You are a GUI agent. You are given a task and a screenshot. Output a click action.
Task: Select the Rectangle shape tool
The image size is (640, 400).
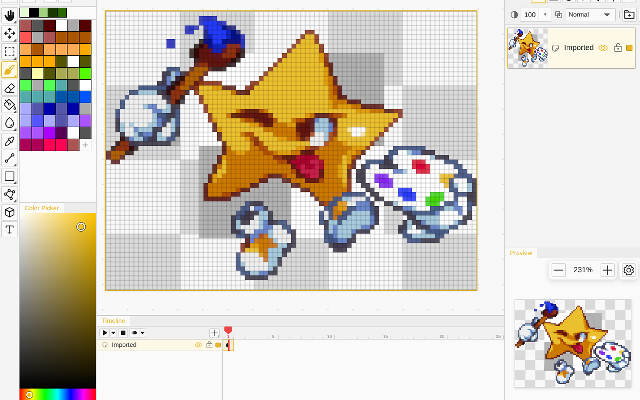(x=9, y=176)
